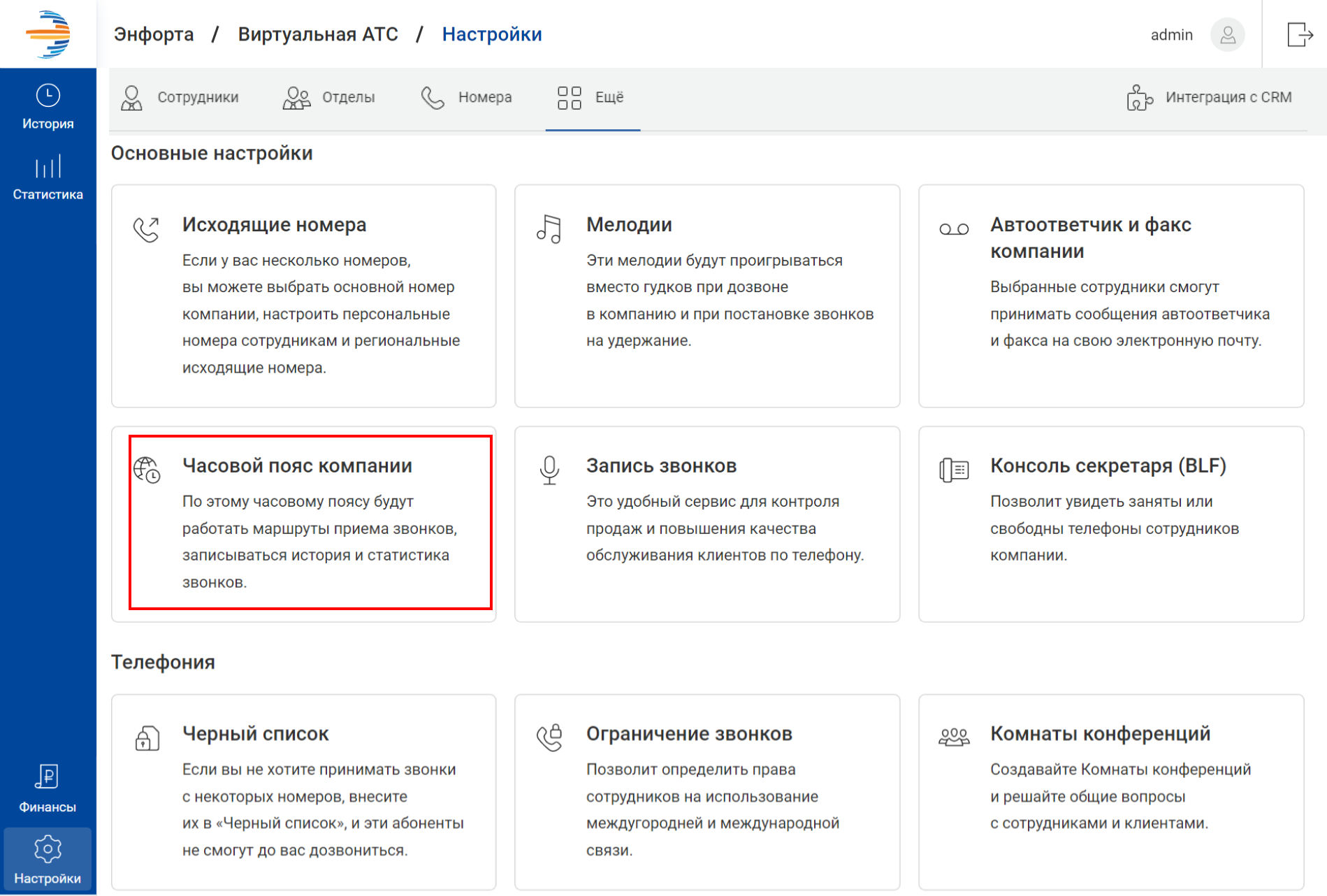Open the Черный список heading
Screen dimensions: 1327x896
(x=255, y=734)
